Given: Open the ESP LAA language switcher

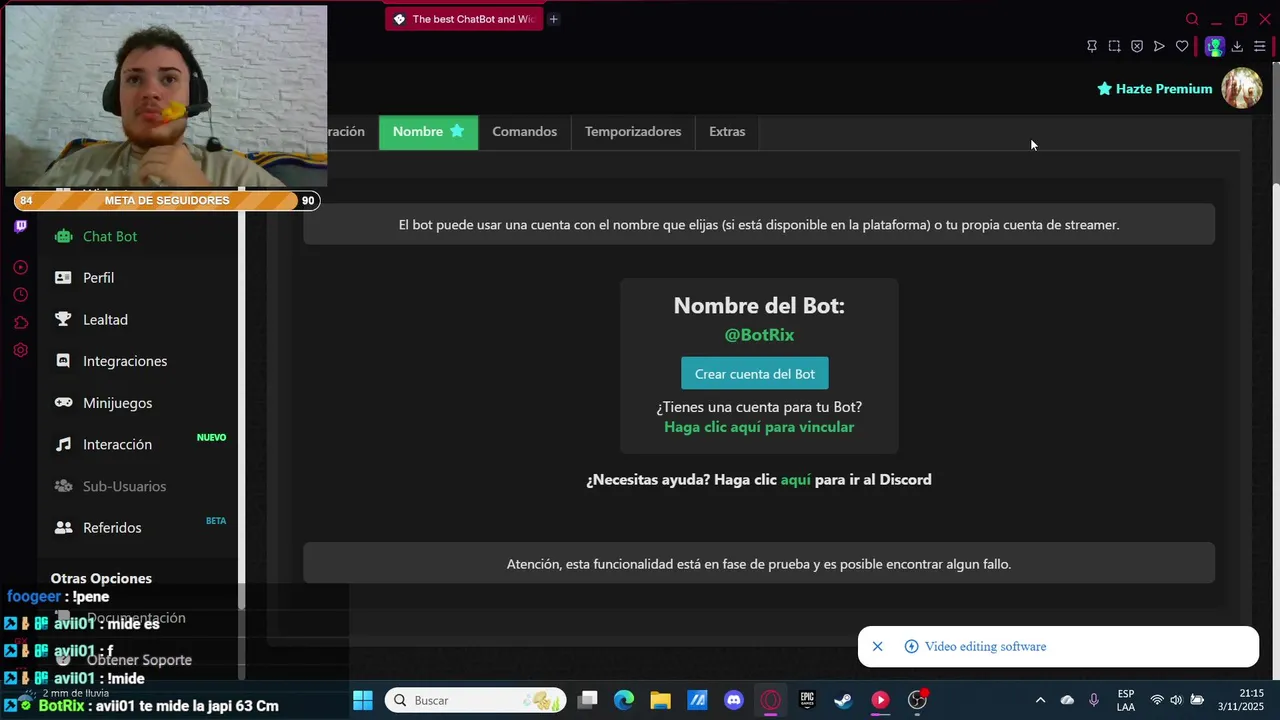Looking at the screenshot, I should 1126,700.
